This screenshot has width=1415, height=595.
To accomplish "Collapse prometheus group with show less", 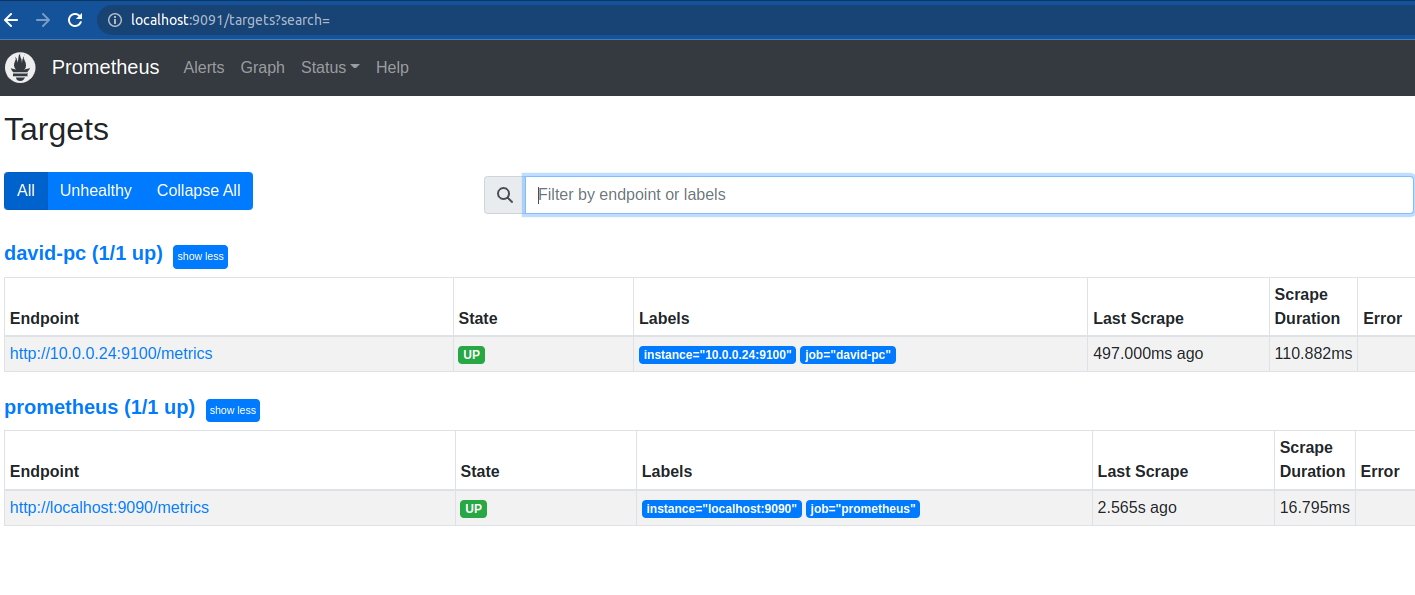I will click(x=233, y=410).
